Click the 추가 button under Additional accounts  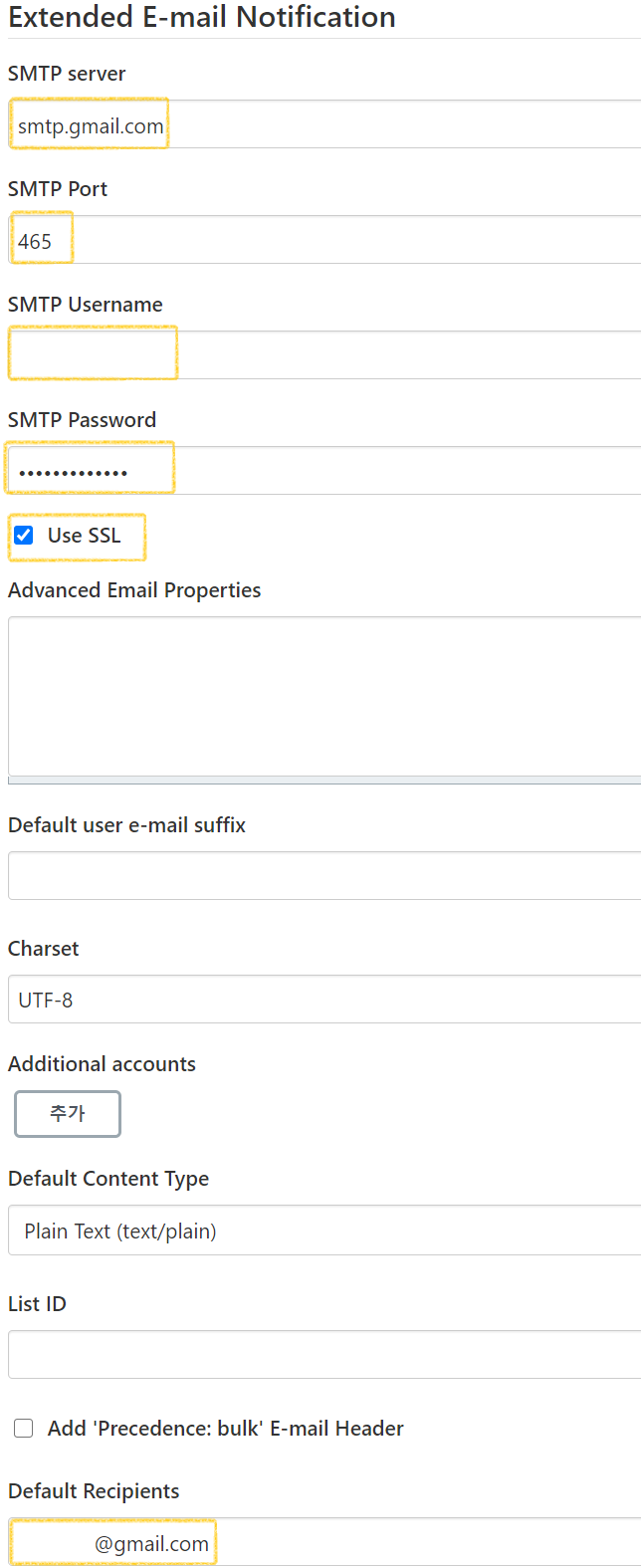point(68,1114)
